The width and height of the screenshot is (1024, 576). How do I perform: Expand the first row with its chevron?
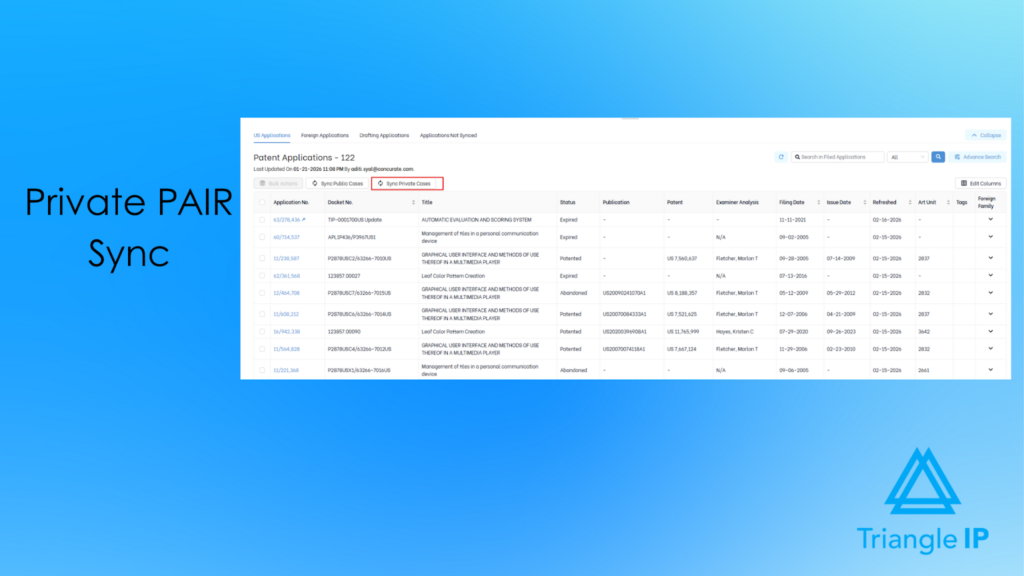[x=990, y=219]
